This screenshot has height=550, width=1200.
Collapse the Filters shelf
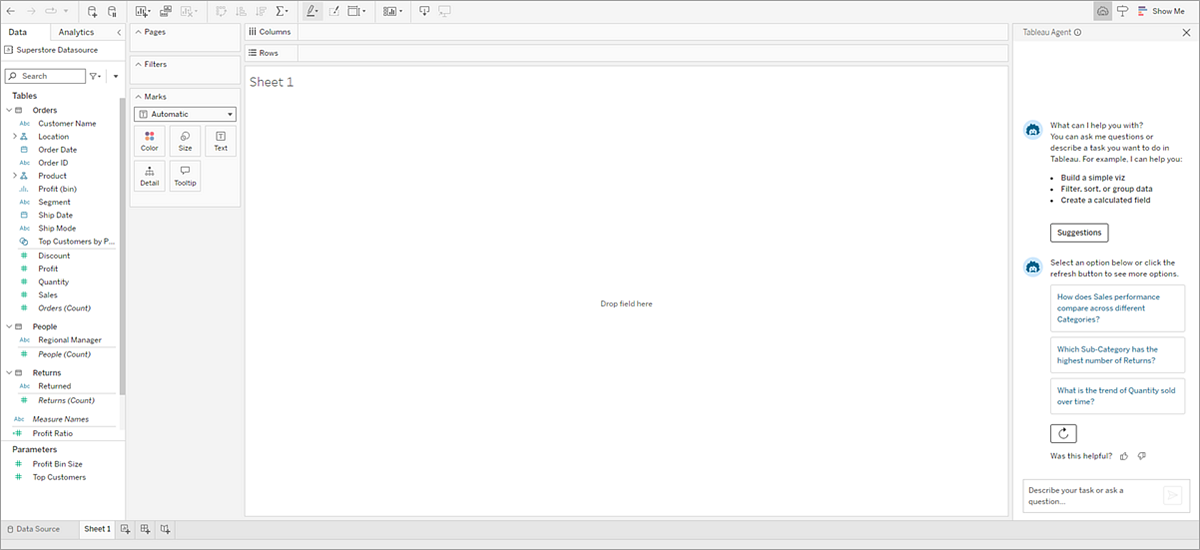tap(139, 64)
